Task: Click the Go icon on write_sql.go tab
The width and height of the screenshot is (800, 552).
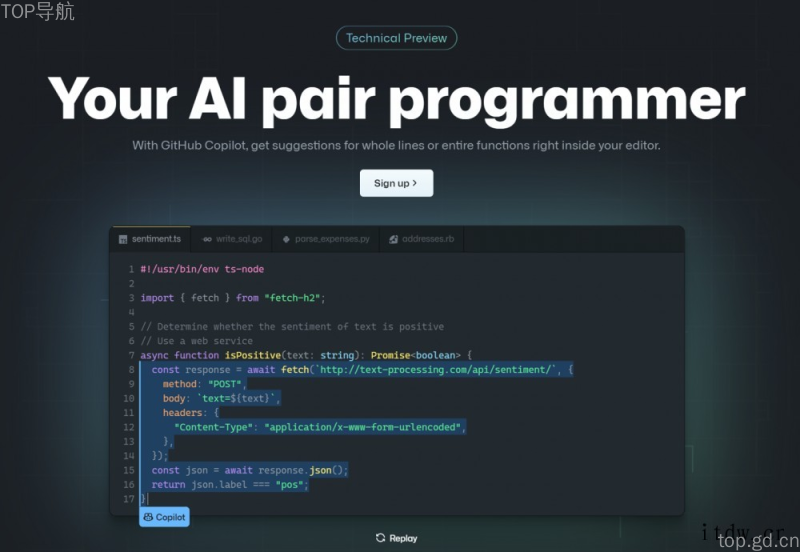Action: pyautogui.click(x=207, y=239)
